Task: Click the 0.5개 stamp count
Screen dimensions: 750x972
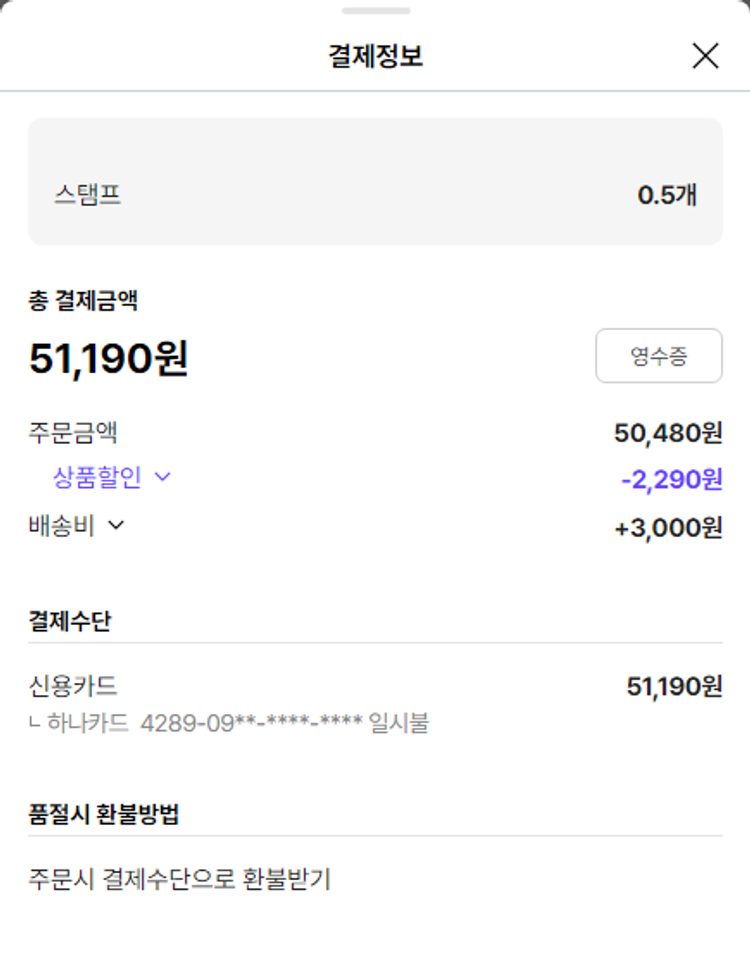Action: click(x=667, y=195)
